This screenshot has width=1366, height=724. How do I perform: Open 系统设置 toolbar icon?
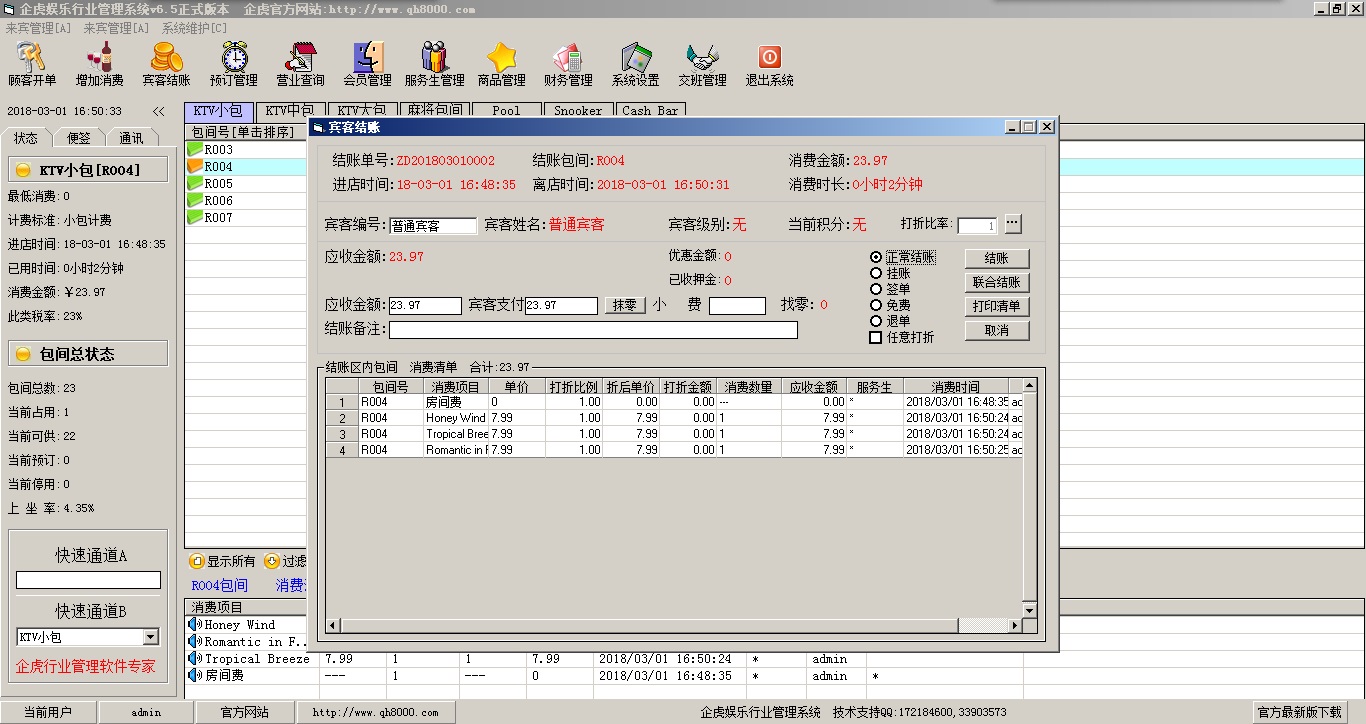[x=635, y=64]
